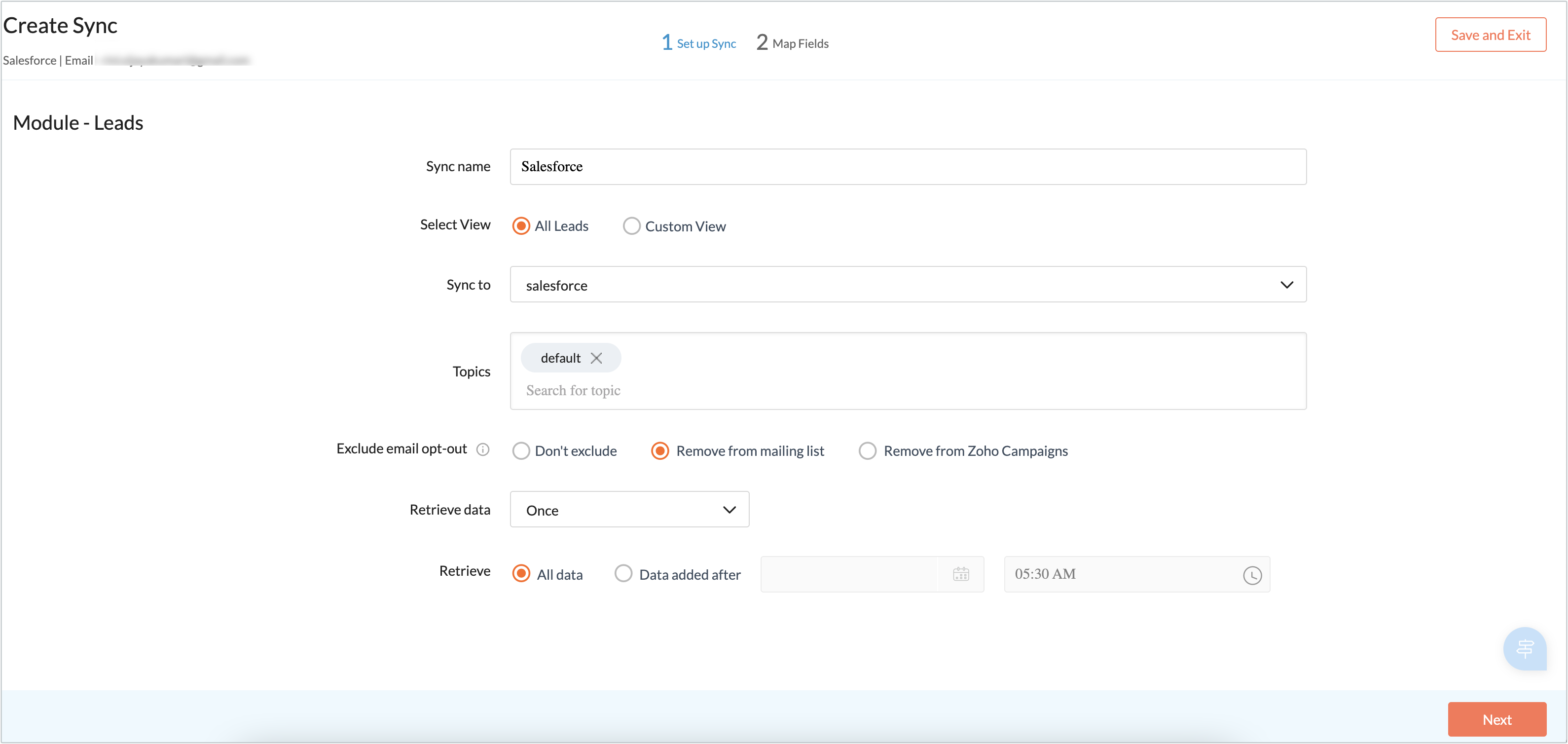Viewport: 1568px width, 744px height.
Task: Select Don't exclude opt-out option
Action: tap(521, 450)
